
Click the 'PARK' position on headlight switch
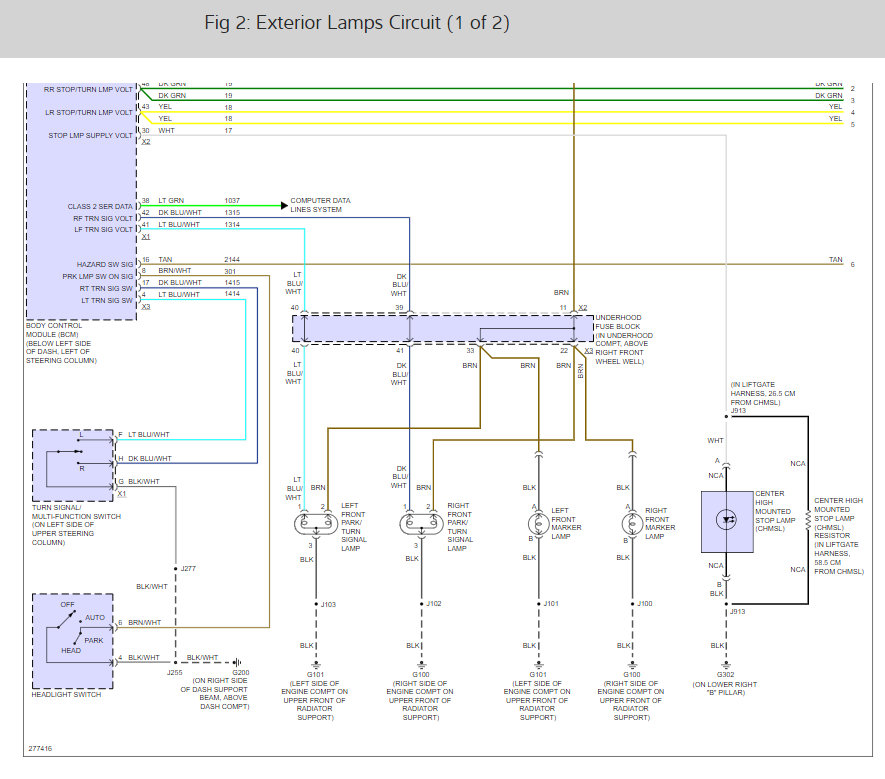pyautogui.click(x=94, y=641)
